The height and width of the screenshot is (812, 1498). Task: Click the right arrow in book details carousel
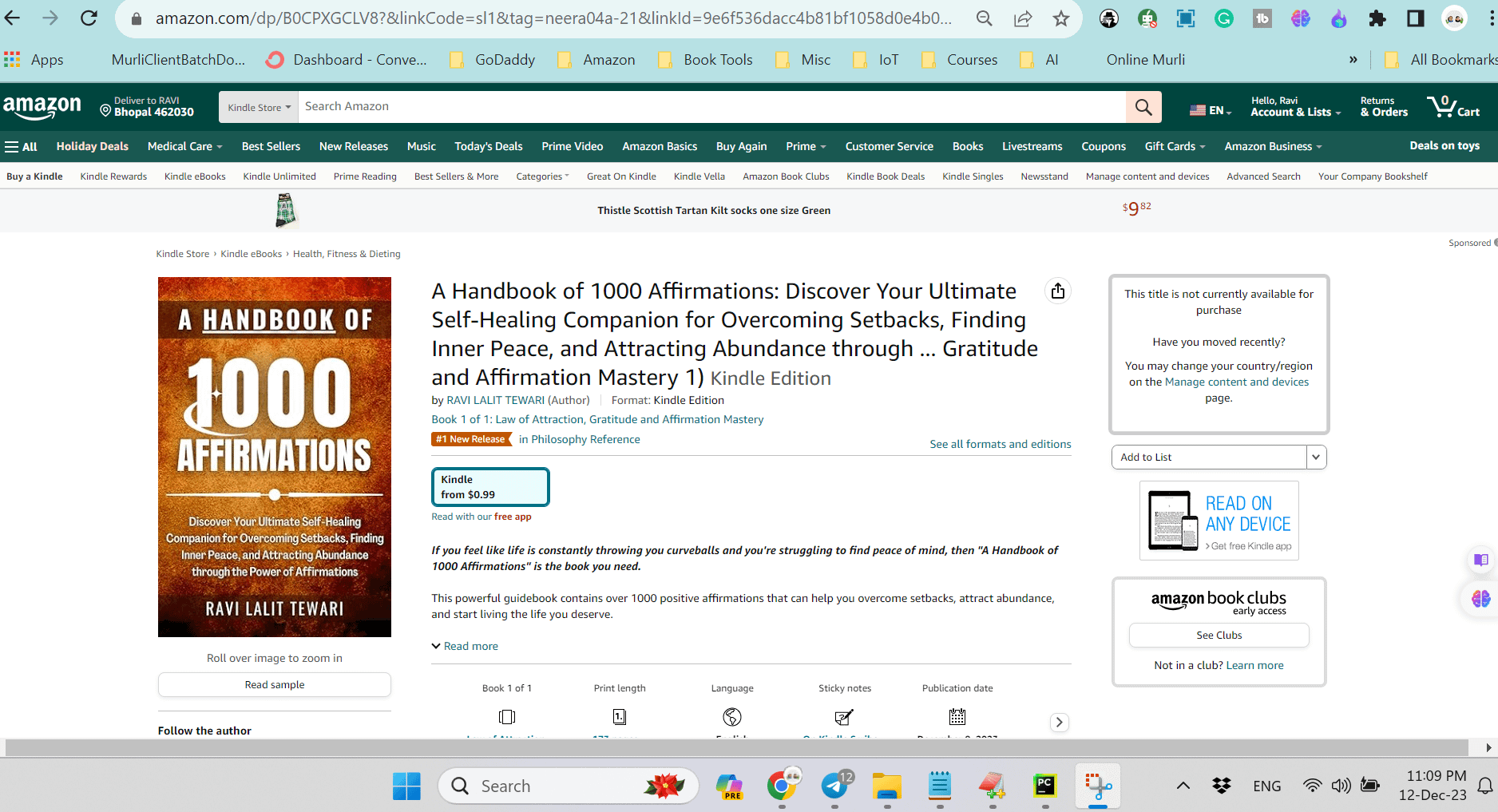(x=1059, y=723)
